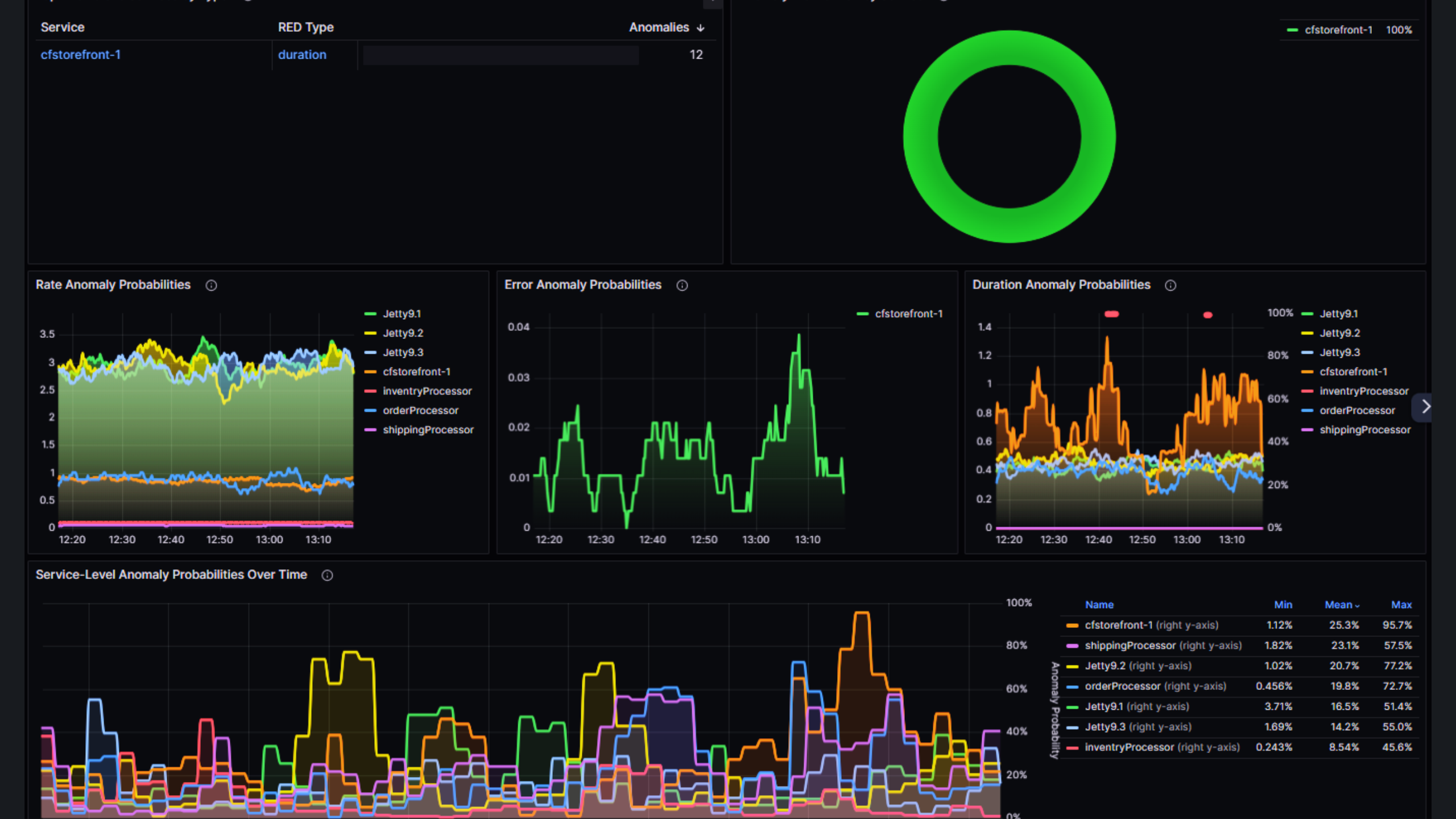Click Error Anomaly Probabilities panel title
Viewport: 1456px width, 819px height.
583,285
